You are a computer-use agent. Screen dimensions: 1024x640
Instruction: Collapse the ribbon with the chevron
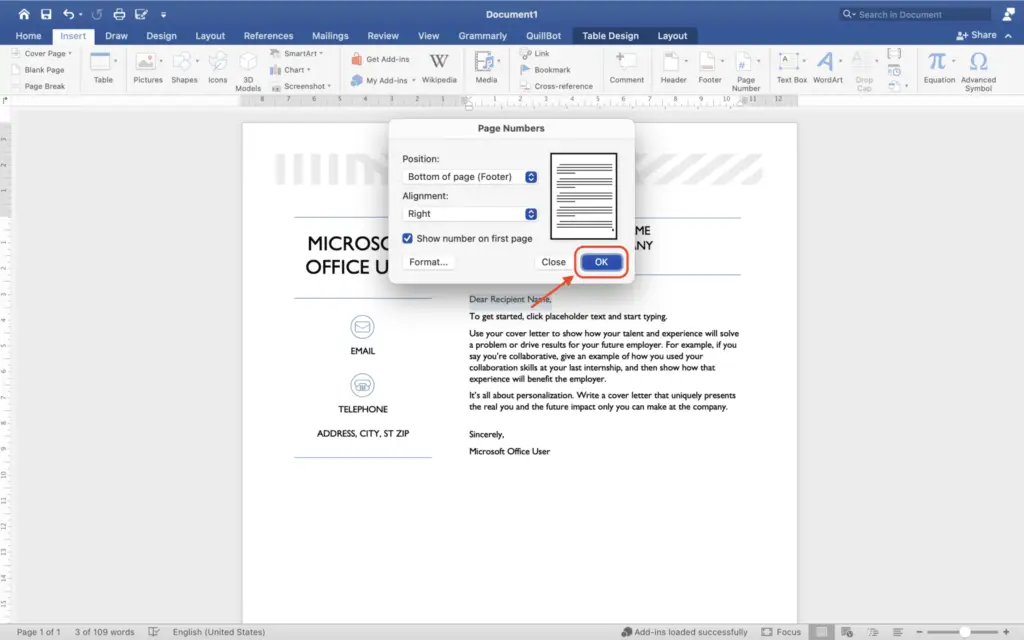pyautogui.click(x=1008, y=36)
